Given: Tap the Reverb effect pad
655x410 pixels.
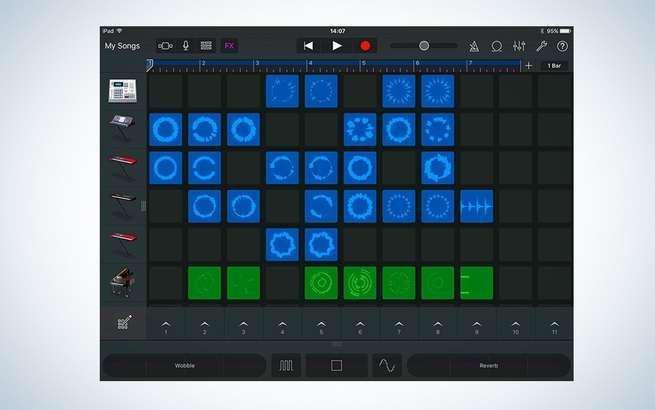Looking at the screenshot, I should [489, 366].
